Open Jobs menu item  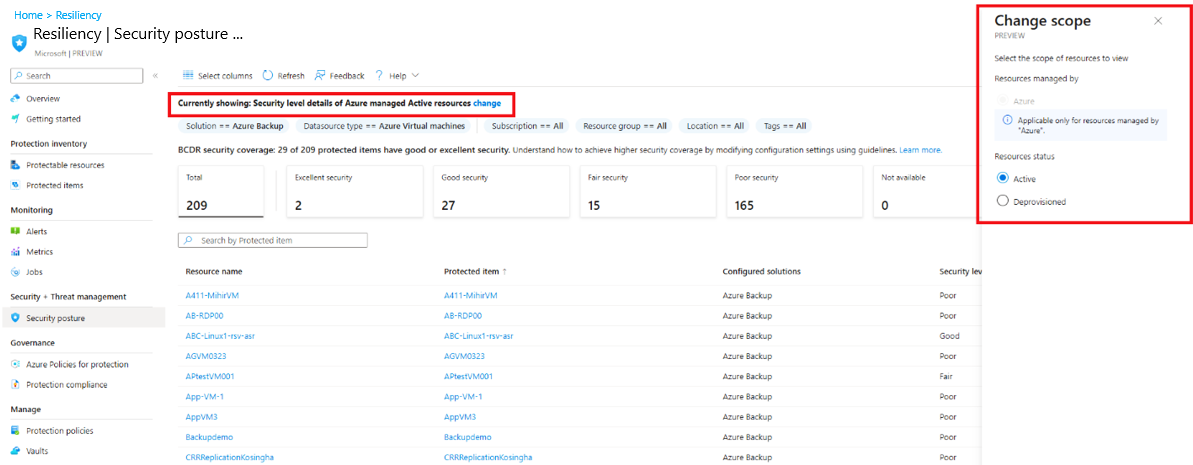[x=34, y=272]
